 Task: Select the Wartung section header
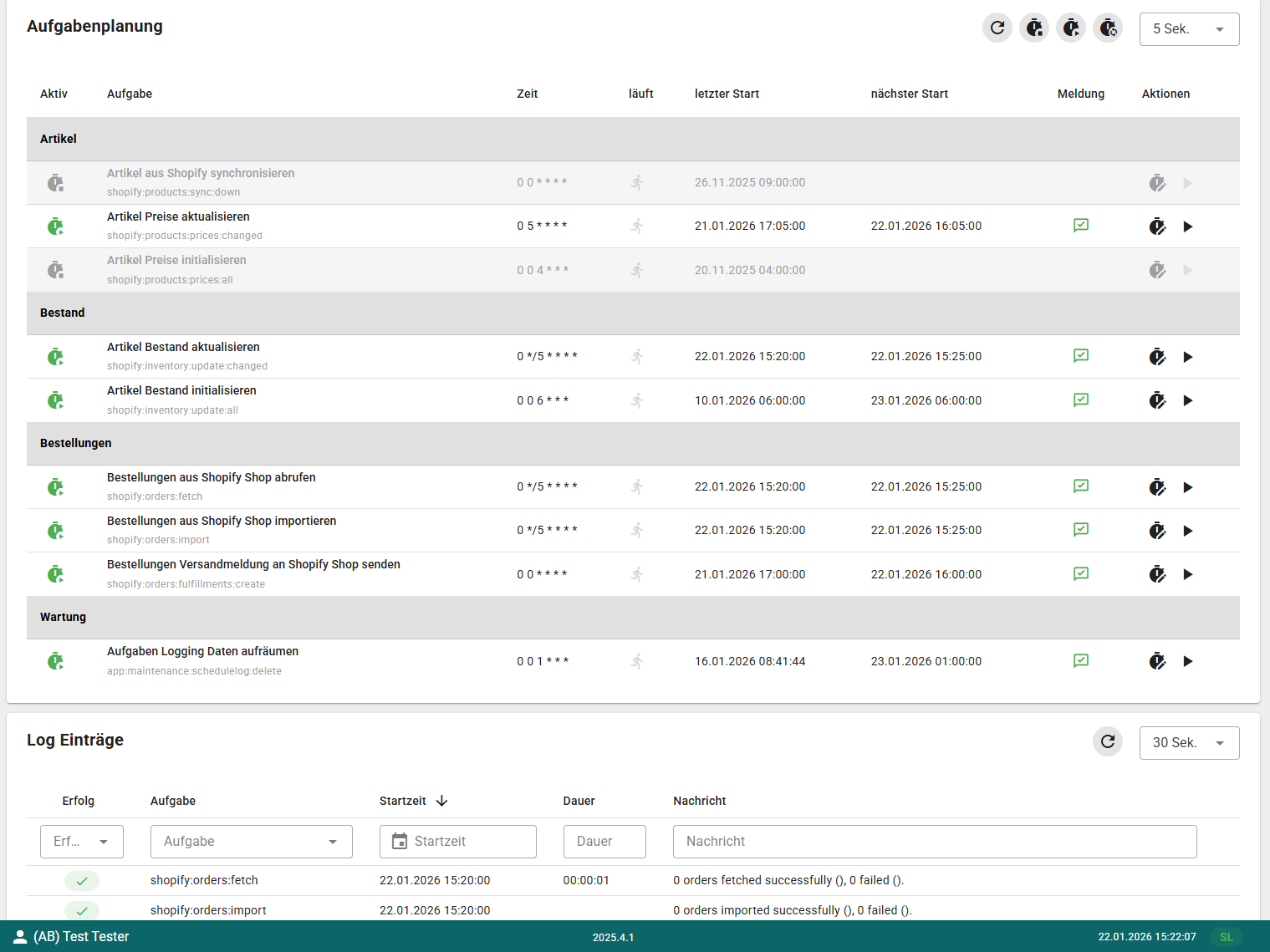coord(63,617)
